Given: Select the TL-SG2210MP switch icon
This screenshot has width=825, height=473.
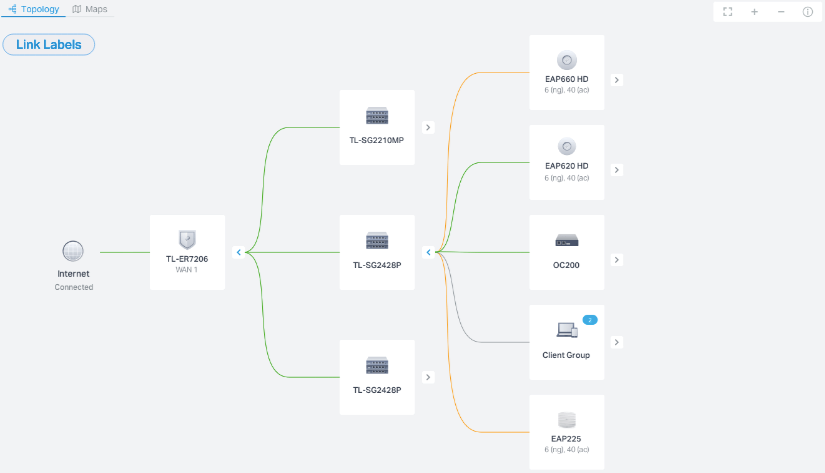Looking at the screenshot, I should [x=377, y=116].
